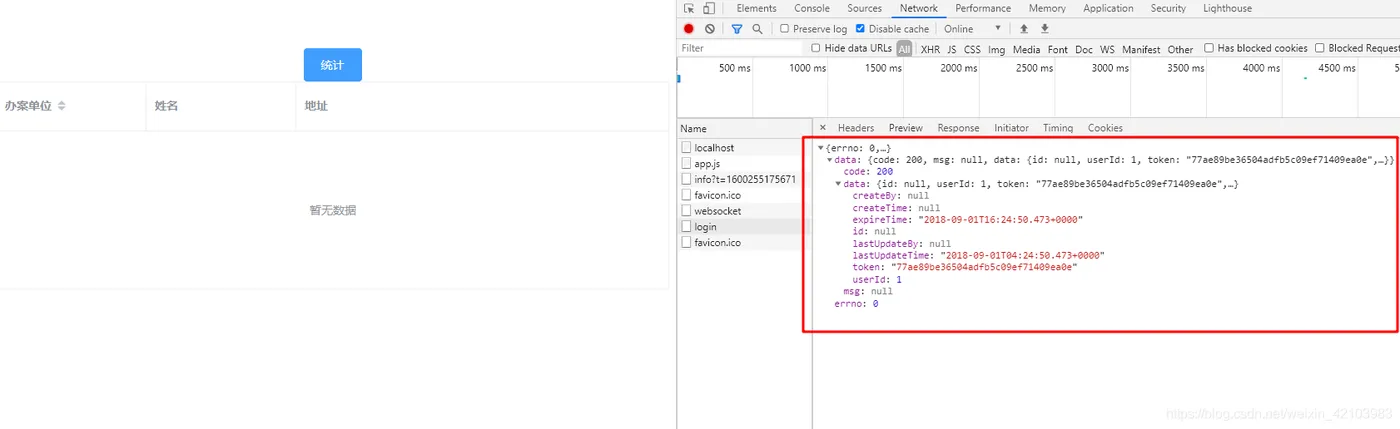This screenshot has height=429, width=1400.
Task: Open the Performance panel
Action: (x=983, y=8)
